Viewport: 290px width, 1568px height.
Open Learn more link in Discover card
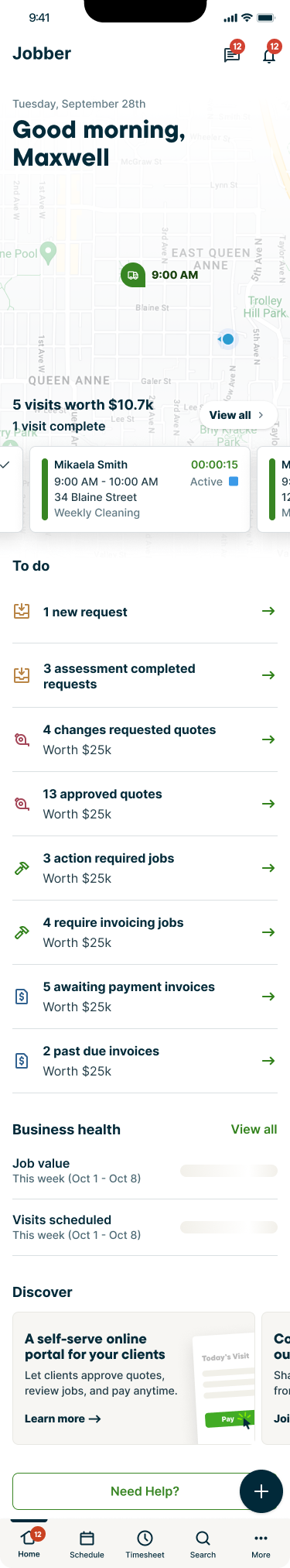pyautogui.click(x=63, y=1419)
